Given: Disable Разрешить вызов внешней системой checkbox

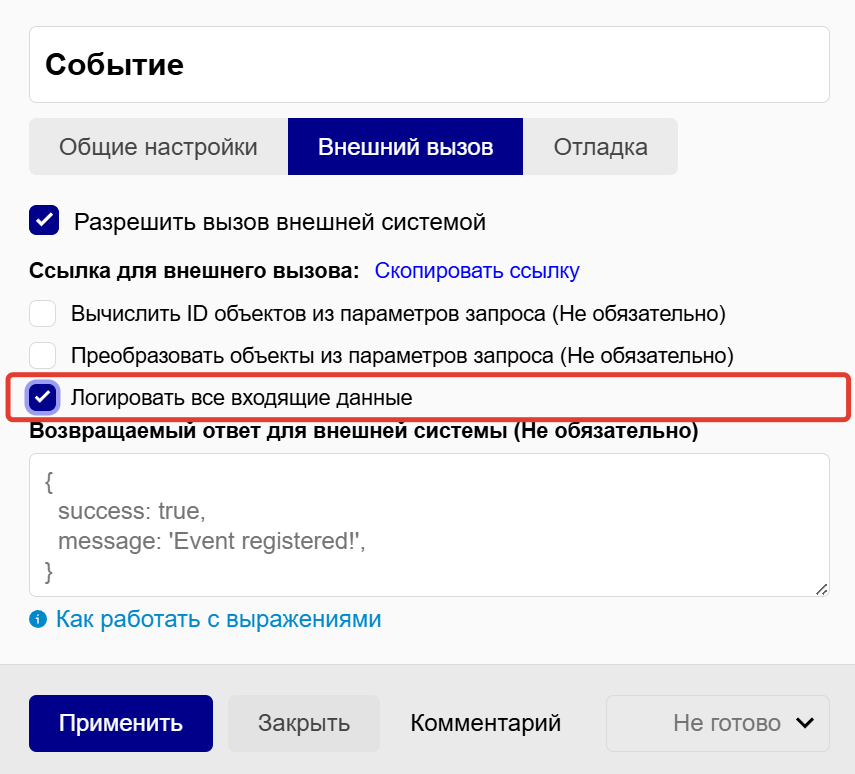Looking at the screenshot, I should (44, 221).
